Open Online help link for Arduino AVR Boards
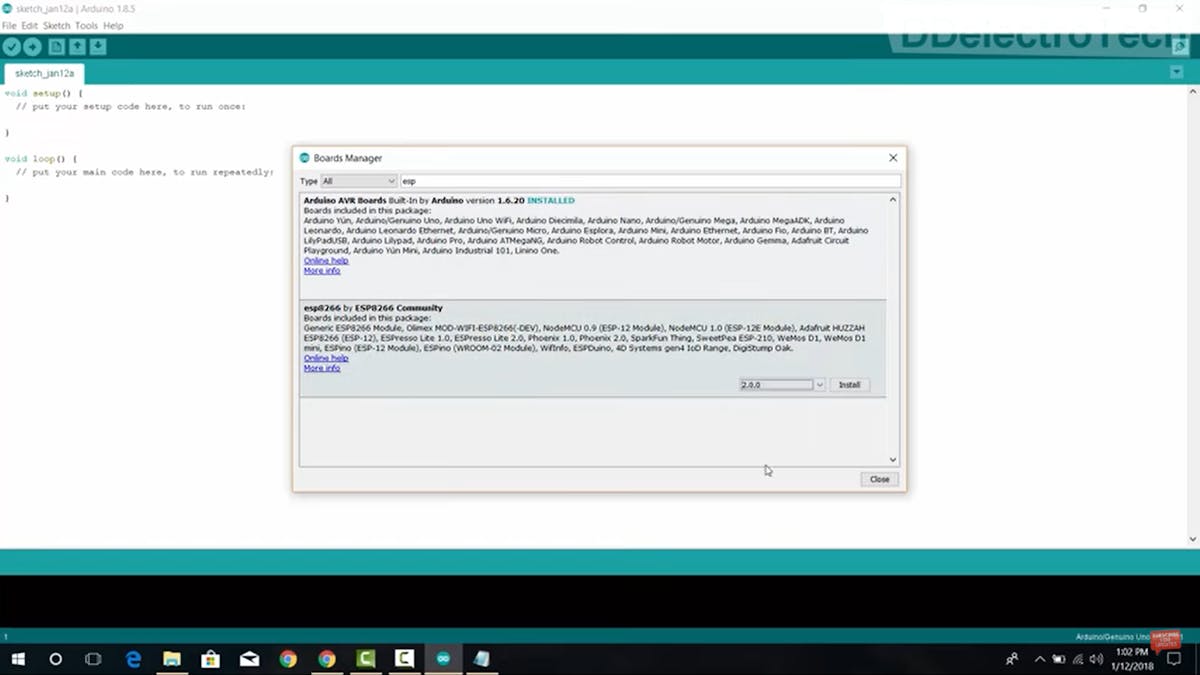Screen dimensions: 1200x675 coord(326,261)
